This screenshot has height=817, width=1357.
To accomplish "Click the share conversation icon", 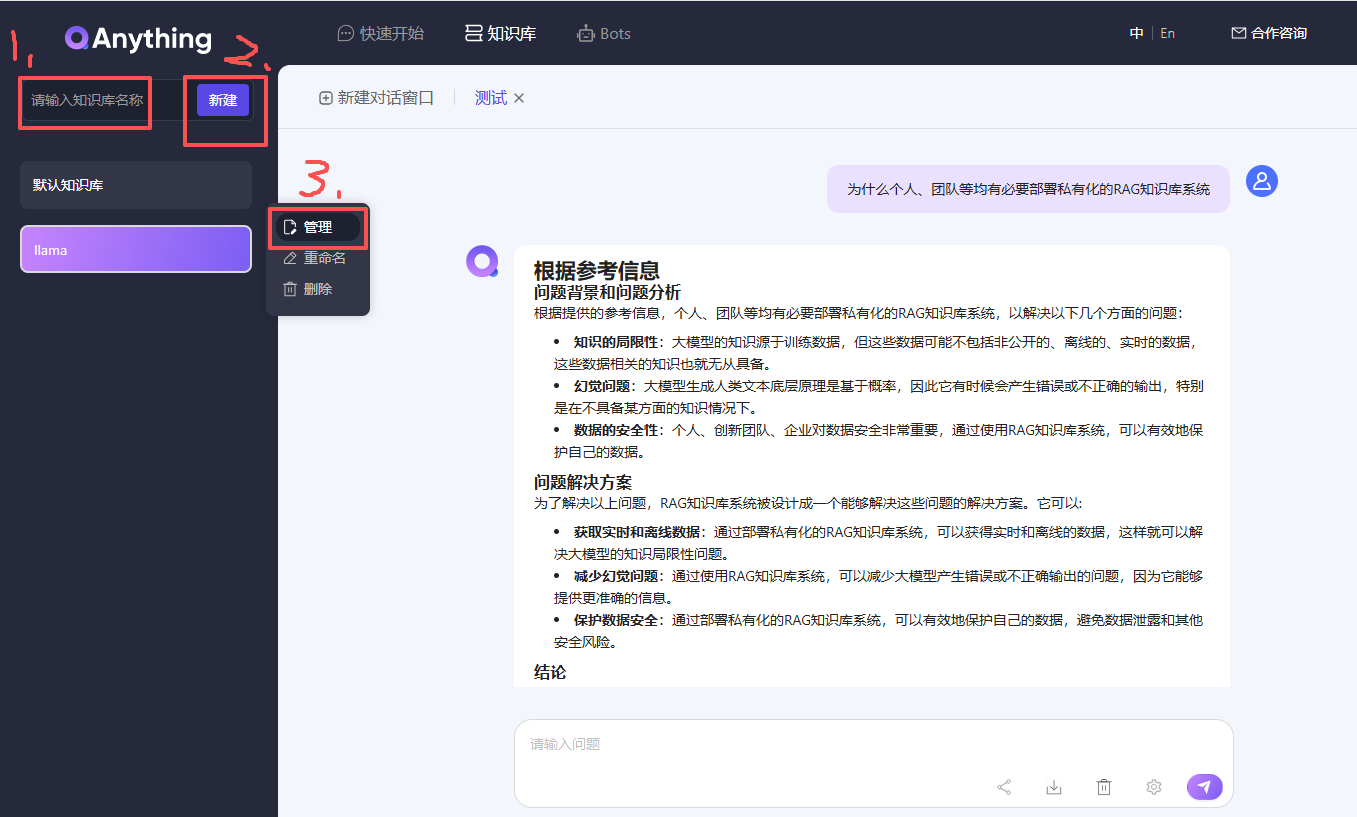I will (1004, 787).
